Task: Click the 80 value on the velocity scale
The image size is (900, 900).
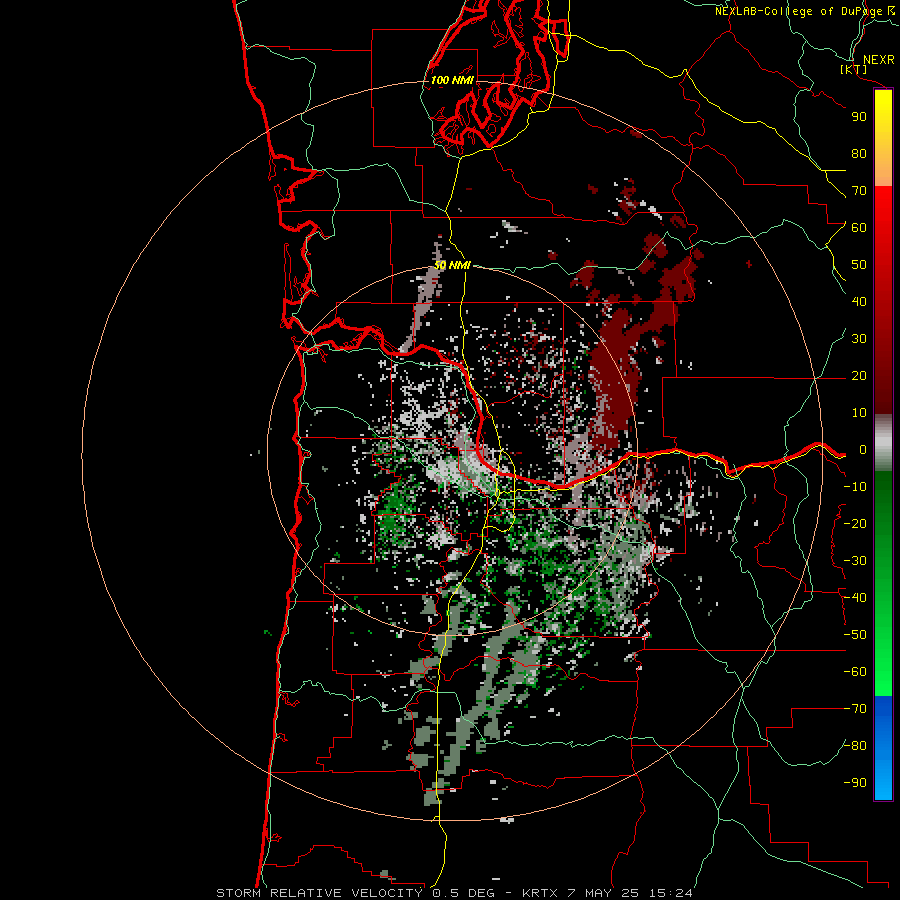Action: point(859,153)
